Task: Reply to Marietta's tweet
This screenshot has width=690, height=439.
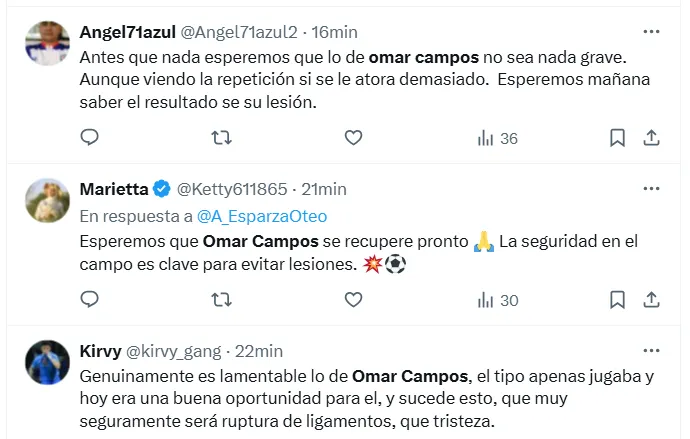Action: pyautogui.click(x=89, y=298)
